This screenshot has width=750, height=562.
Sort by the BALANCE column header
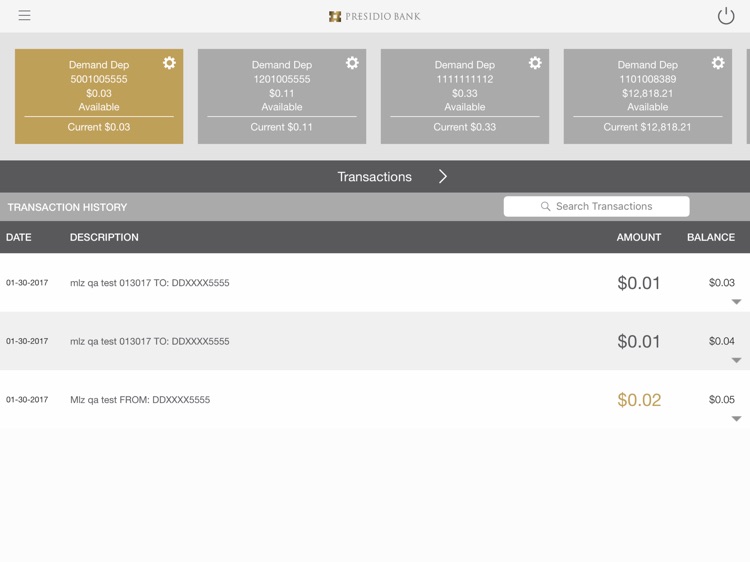coord(711,237)
